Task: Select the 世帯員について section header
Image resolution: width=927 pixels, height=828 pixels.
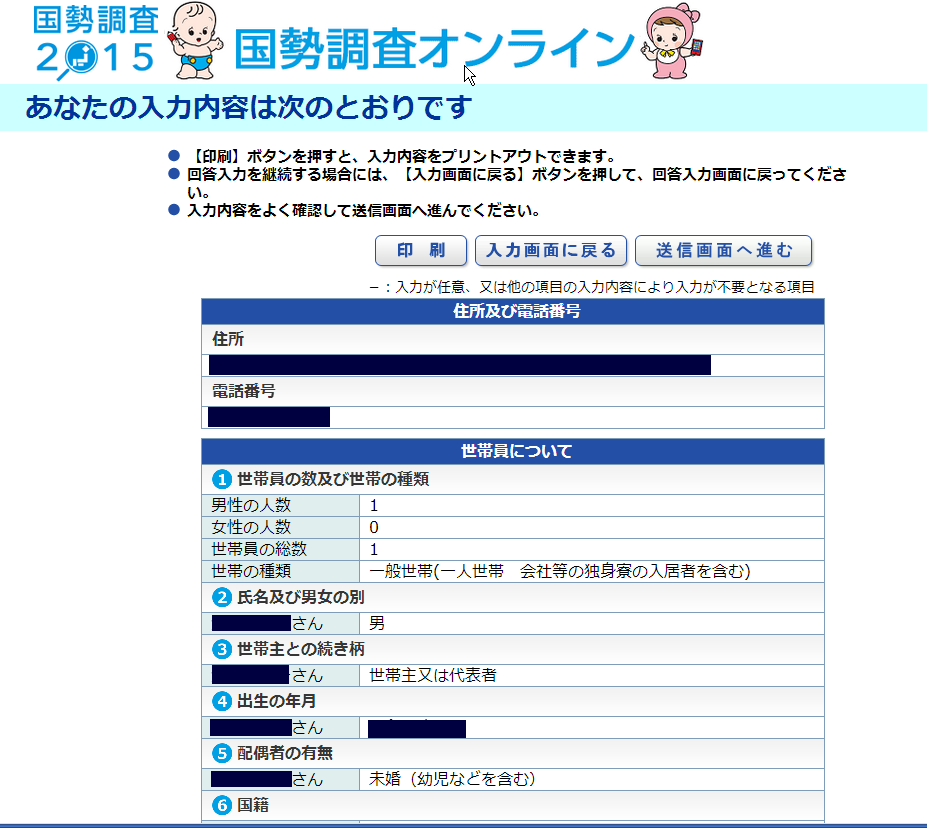Action: pos(513,452)
